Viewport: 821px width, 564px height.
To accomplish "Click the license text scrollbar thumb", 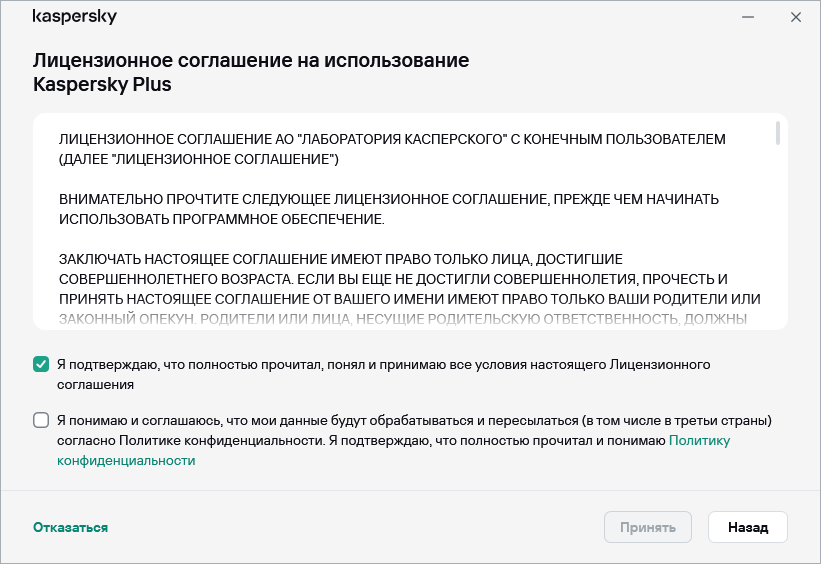I will [x=778, y=133].
